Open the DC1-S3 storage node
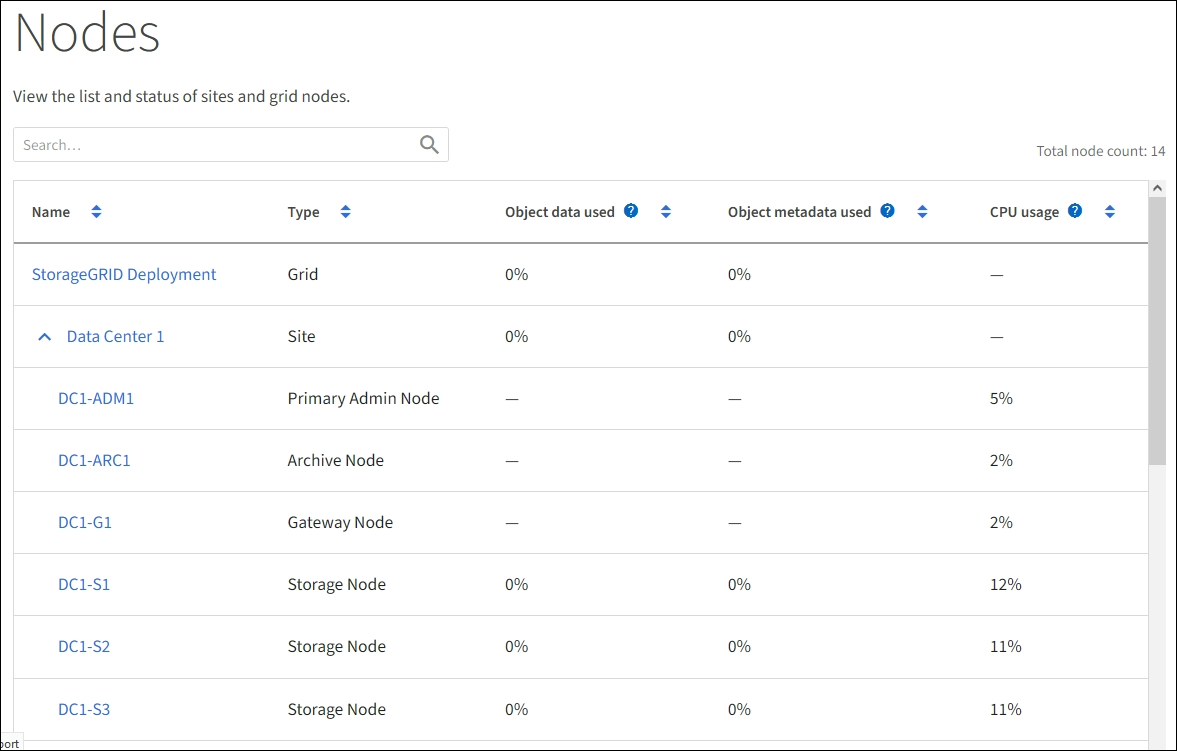This screenshot has width=1177, height=751. coord(84,709)
